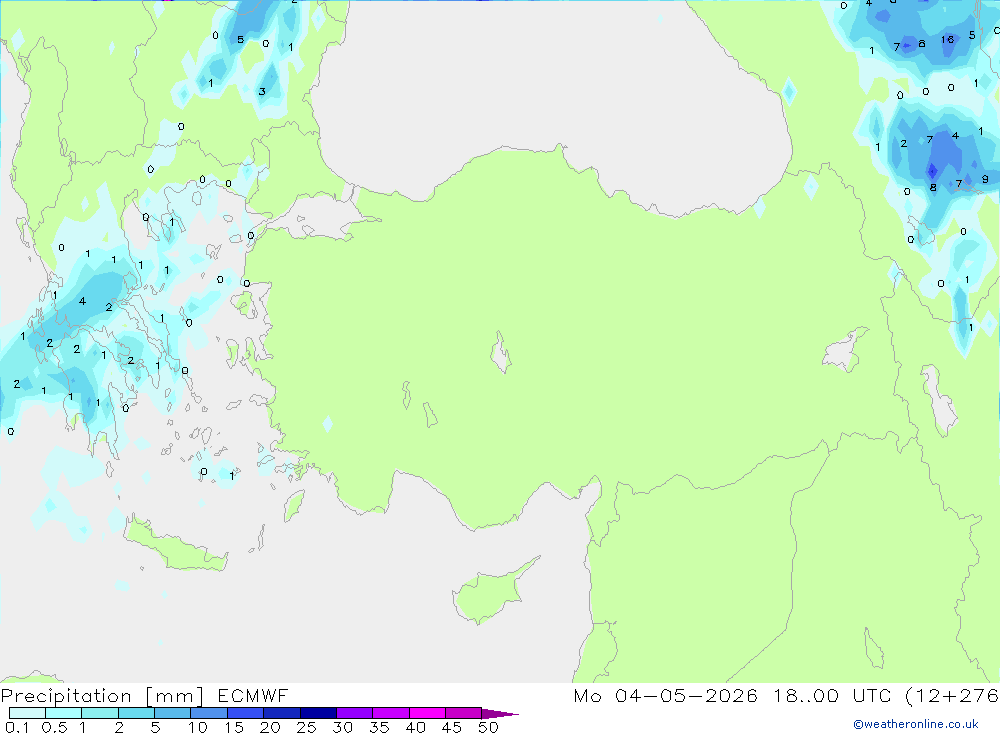Pick the legend swatch between 15 and 20

[245, 713]
